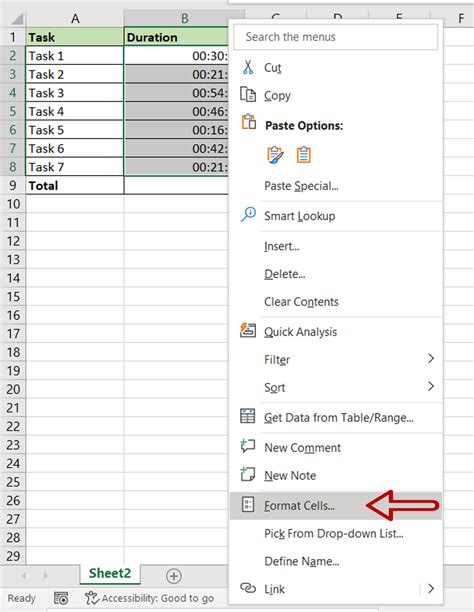Choose Get Data from Table/Range
The width and height of the screenshot is (474, 612).
pyautogui.click(x=336, y=417)
